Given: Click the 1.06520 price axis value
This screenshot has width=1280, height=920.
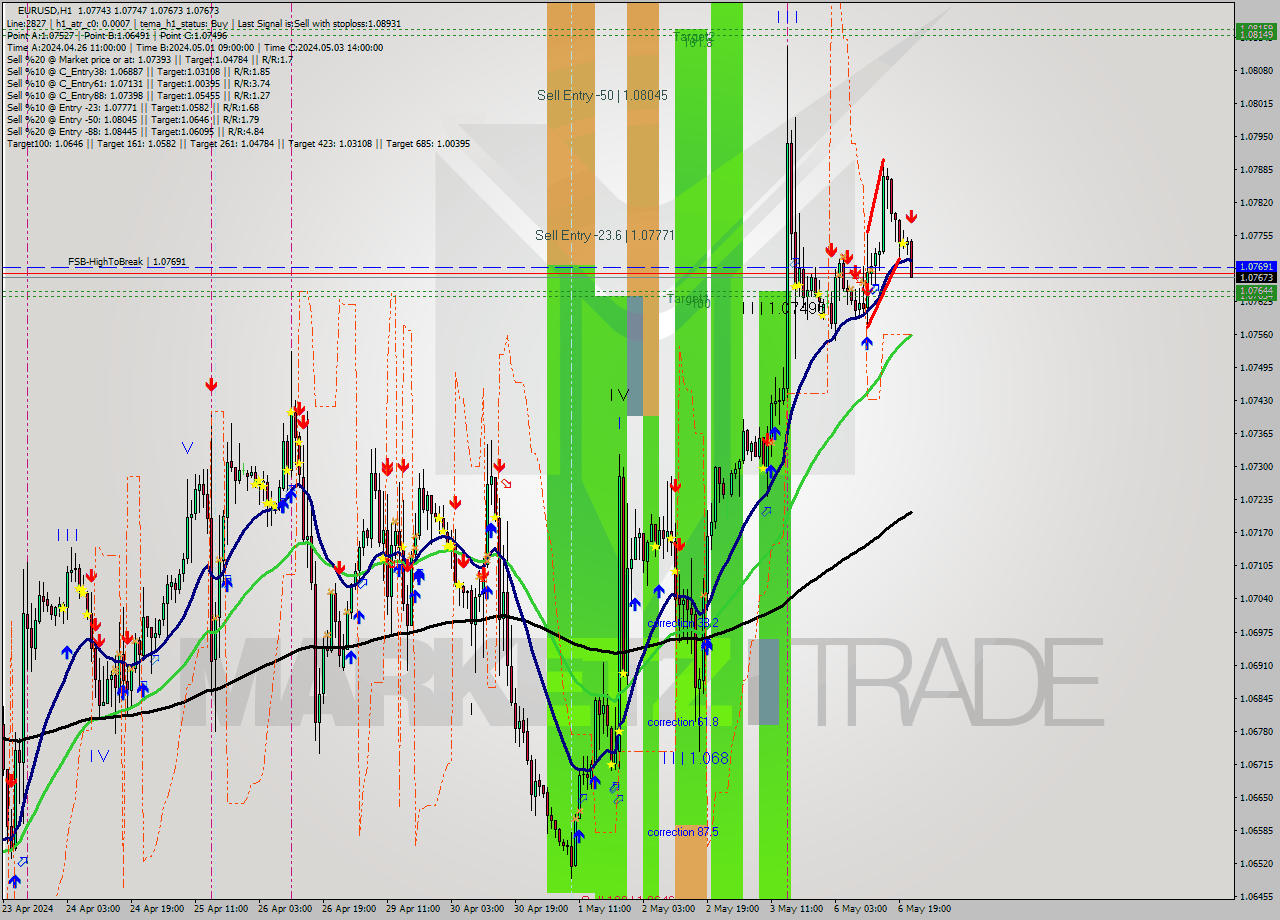Looking at the screenshot, I should pyautogui.click(x=1256, y=863).
